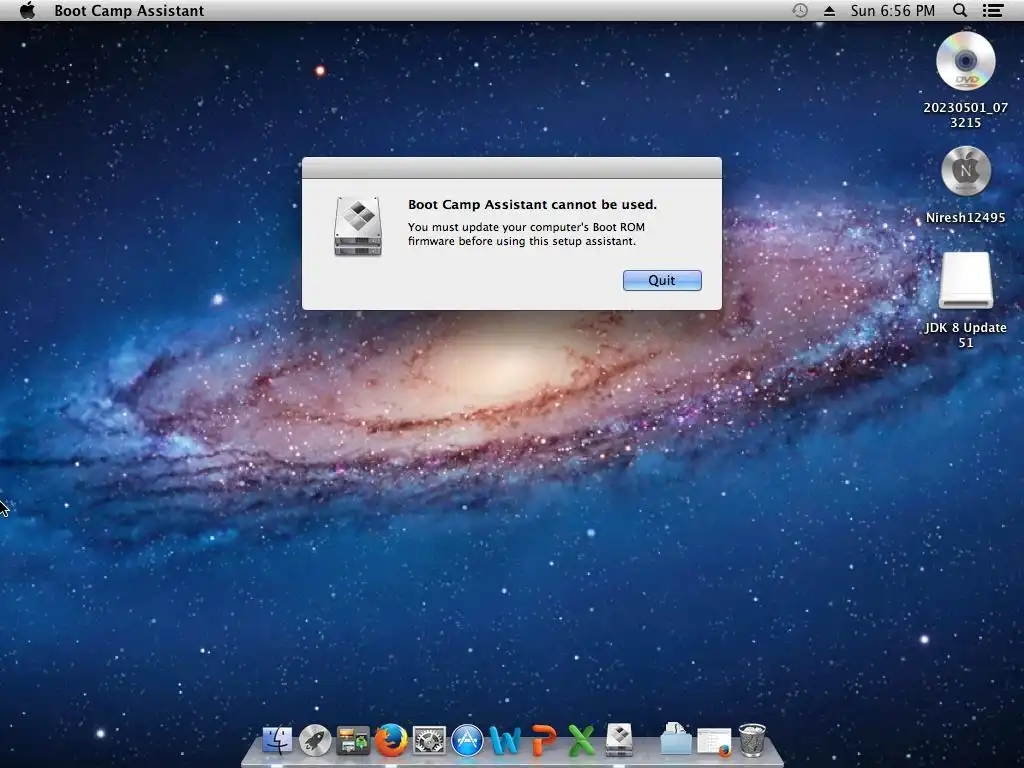Image resolution: width=1024 pixels, height=768 pixels.
Task: Click Boot Camp Assistant icon in Dock
Action: pos(619,740)
